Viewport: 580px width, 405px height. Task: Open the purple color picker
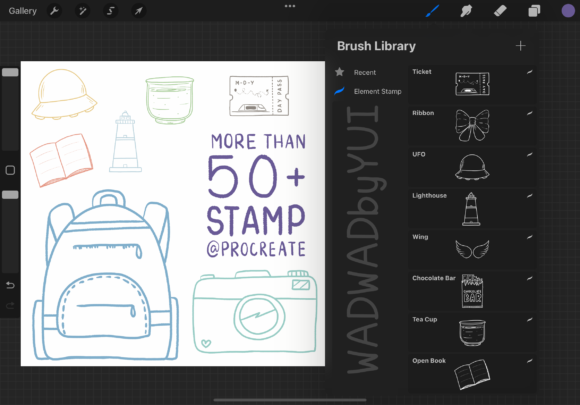(568, 11)
